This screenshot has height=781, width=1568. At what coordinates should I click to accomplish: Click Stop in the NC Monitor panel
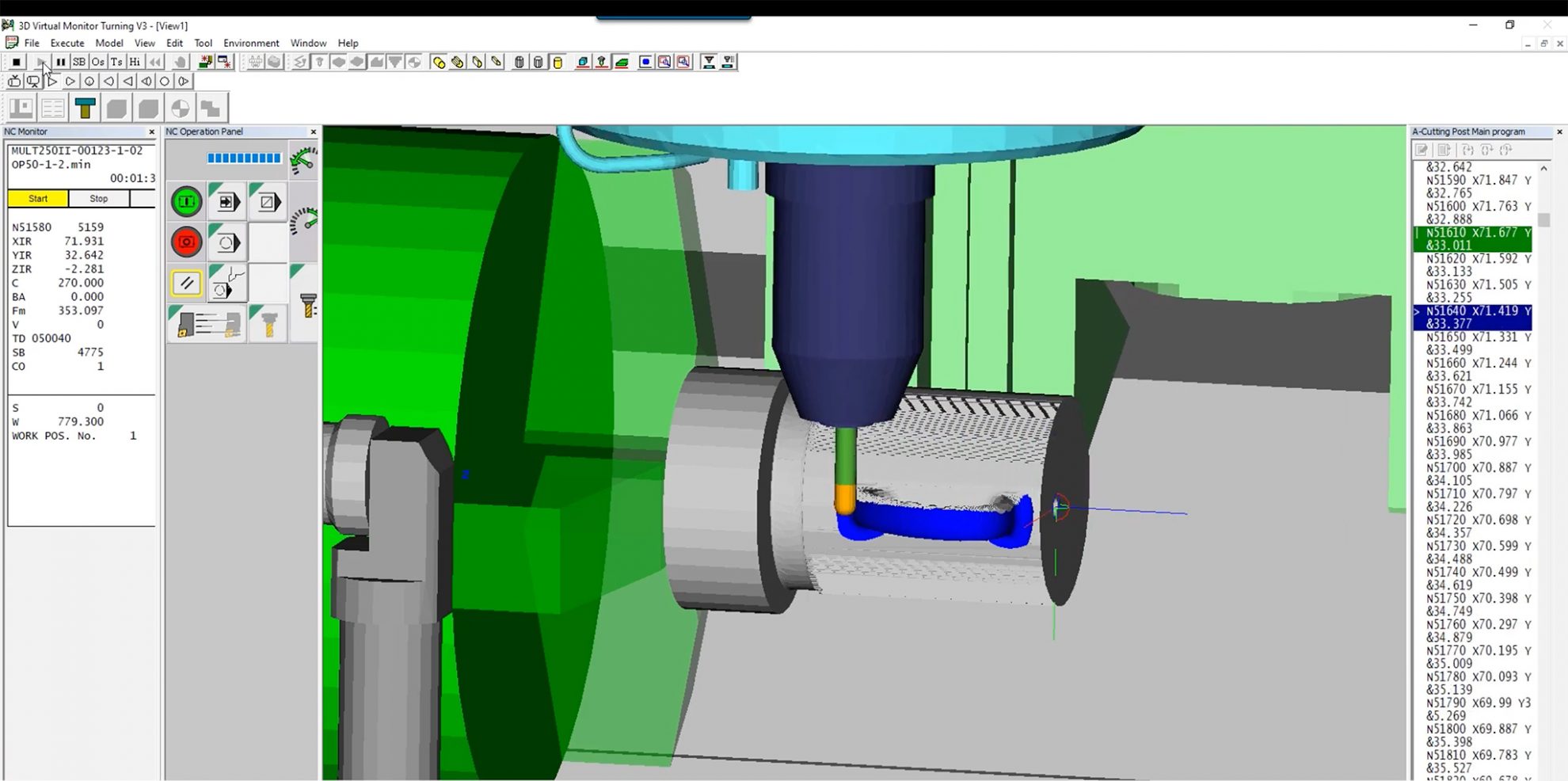(98, 199)
